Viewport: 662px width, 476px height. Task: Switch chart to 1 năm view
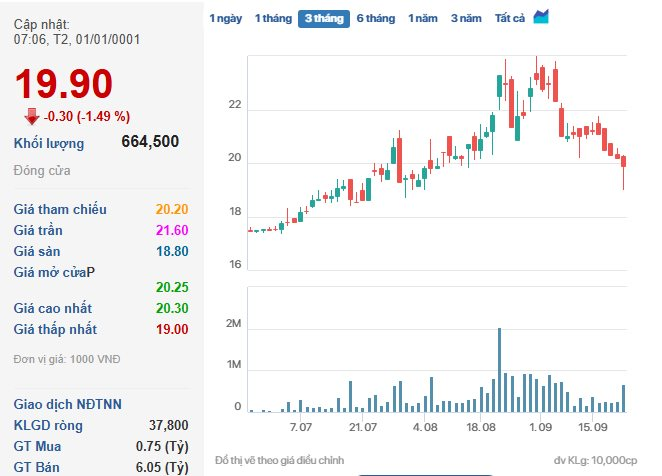pos(422,18)
